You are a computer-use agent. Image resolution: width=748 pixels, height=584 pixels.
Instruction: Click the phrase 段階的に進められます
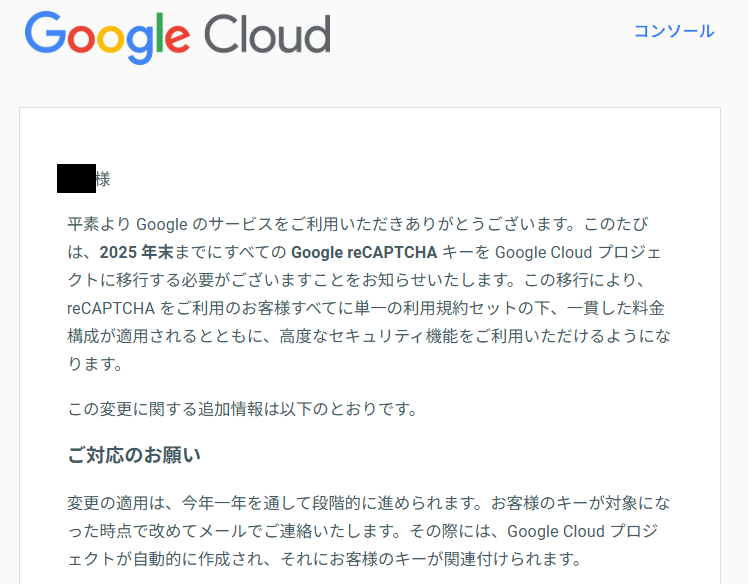click(x=355, y=501)
